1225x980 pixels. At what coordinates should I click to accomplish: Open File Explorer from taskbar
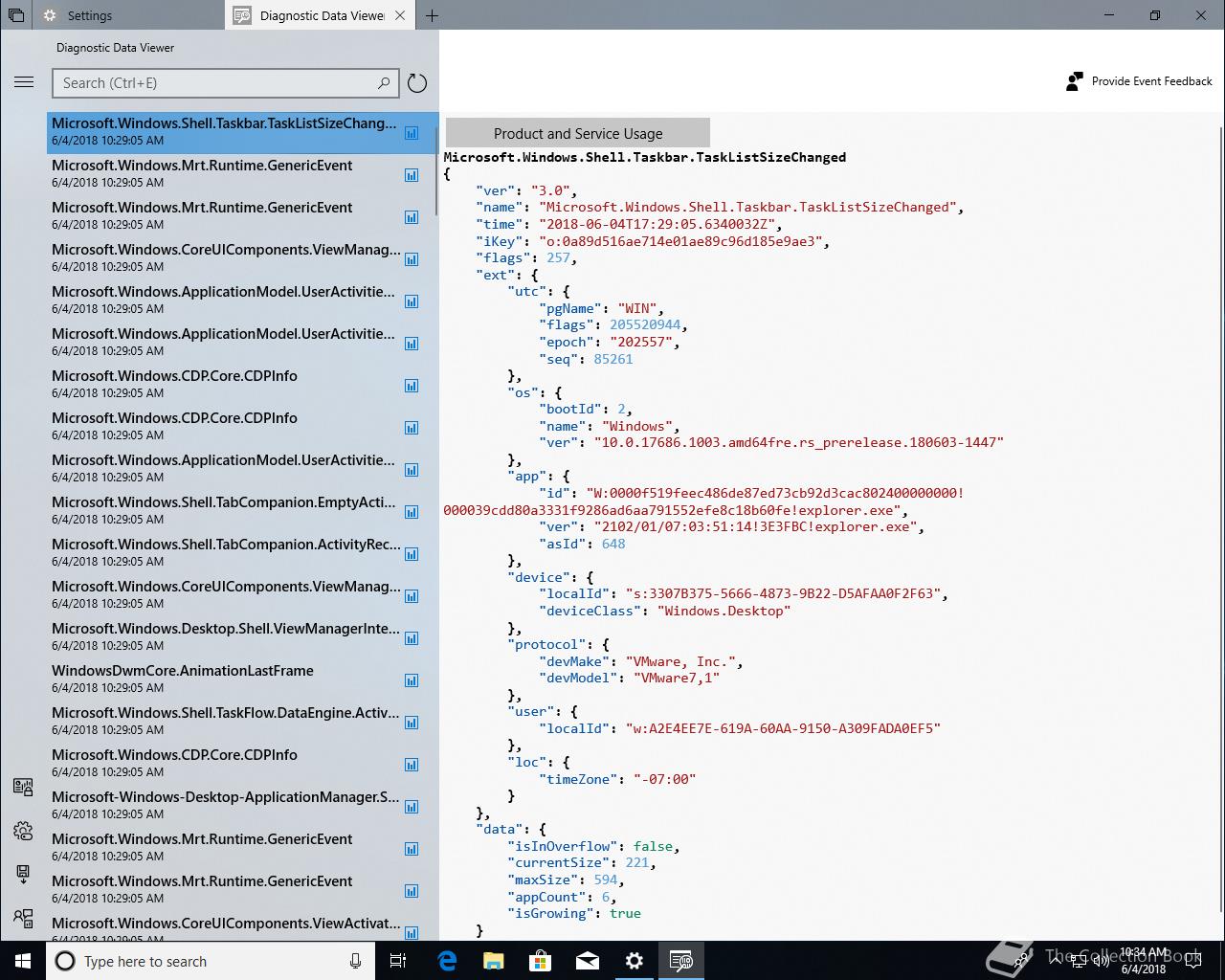(x=494, y=961)
